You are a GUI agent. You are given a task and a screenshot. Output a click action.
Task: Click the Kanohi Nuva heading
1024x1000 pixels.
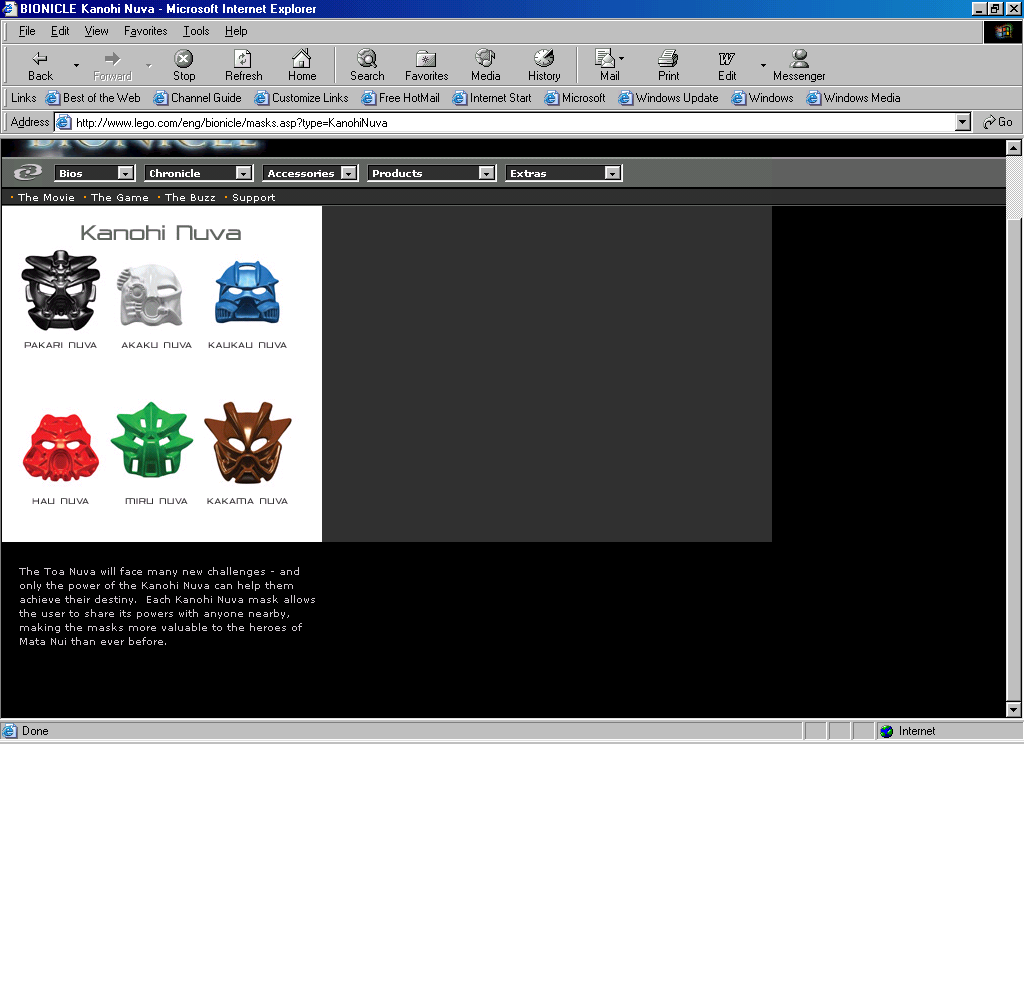(161, 233)
